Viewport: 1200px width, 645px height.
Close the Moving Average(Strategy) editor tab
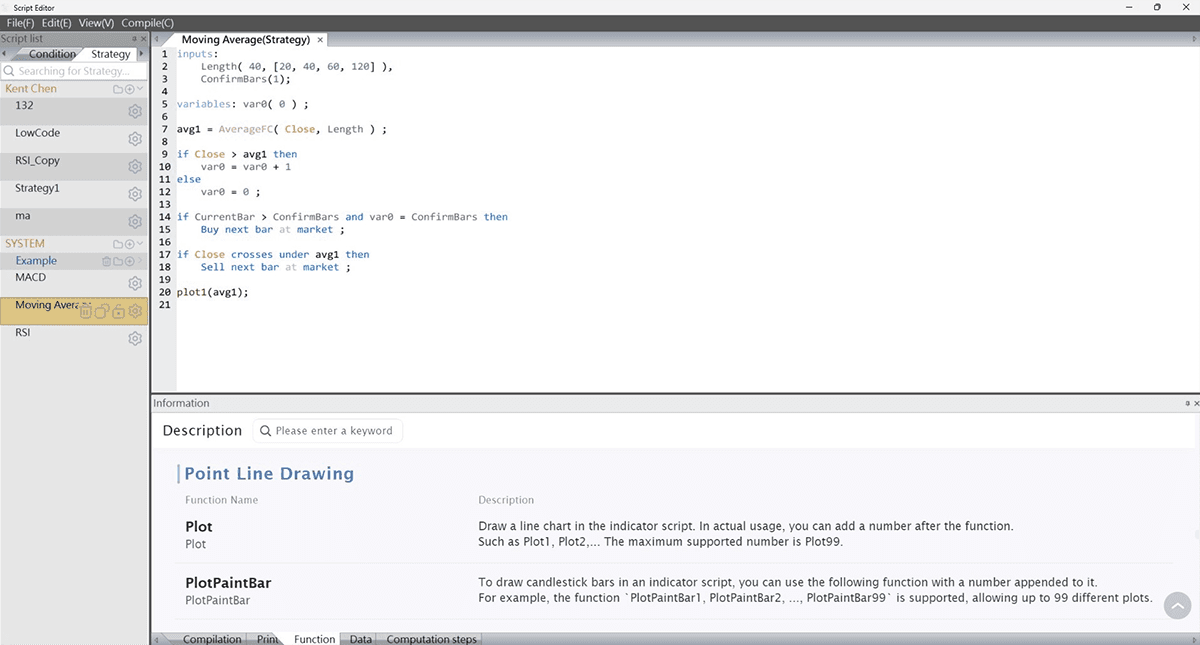click(320, 40)
